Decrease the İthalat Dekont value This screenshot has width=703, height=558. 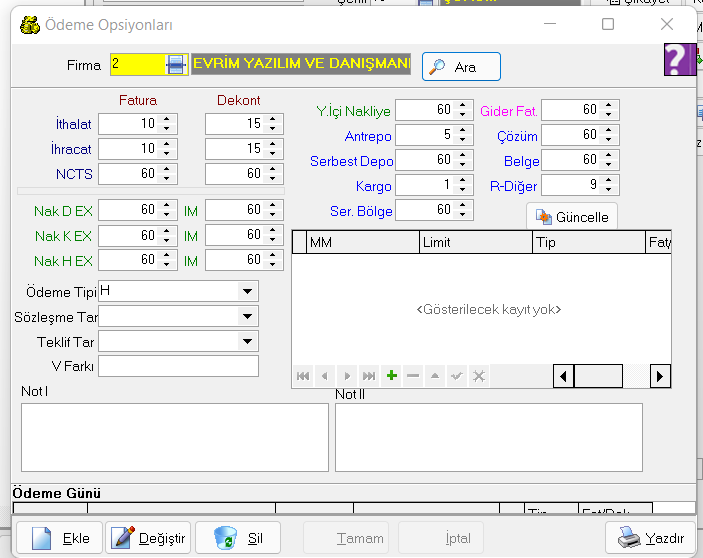(273, 129)
